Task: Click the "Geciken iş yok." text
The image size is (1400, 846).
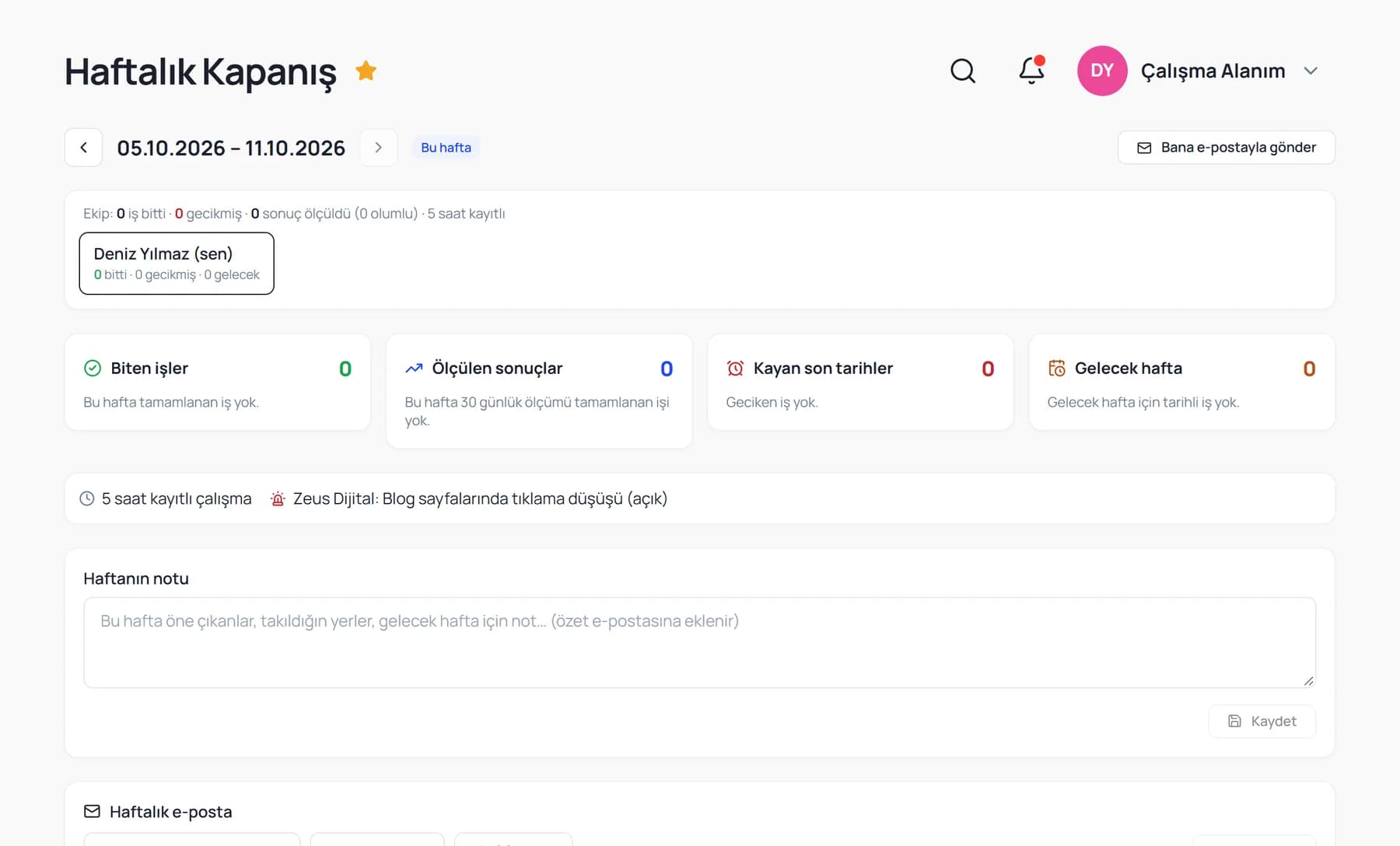Action: (772, 402)
